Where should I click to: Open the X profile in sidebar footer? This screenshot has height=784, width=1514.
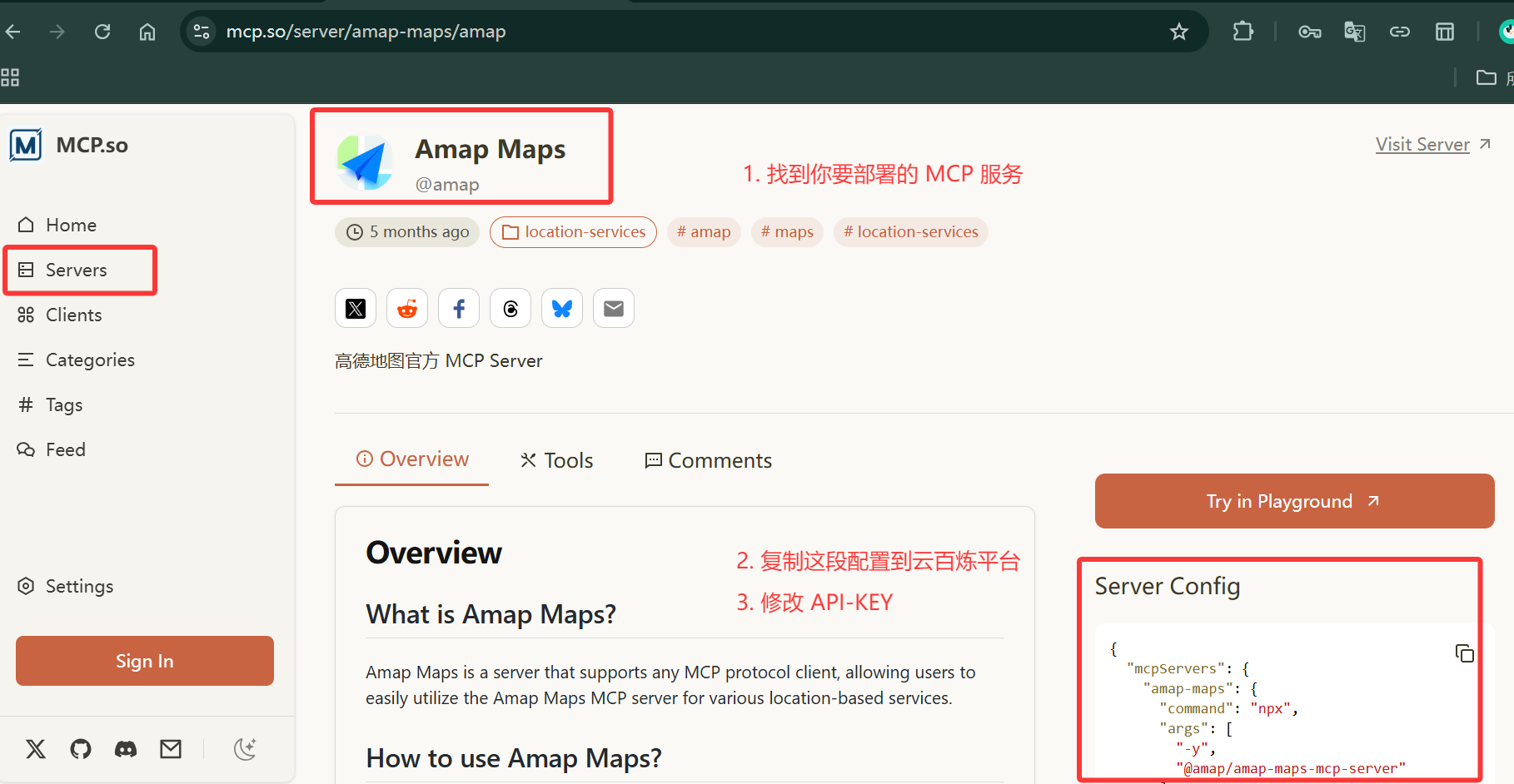[x=36, y=749]
